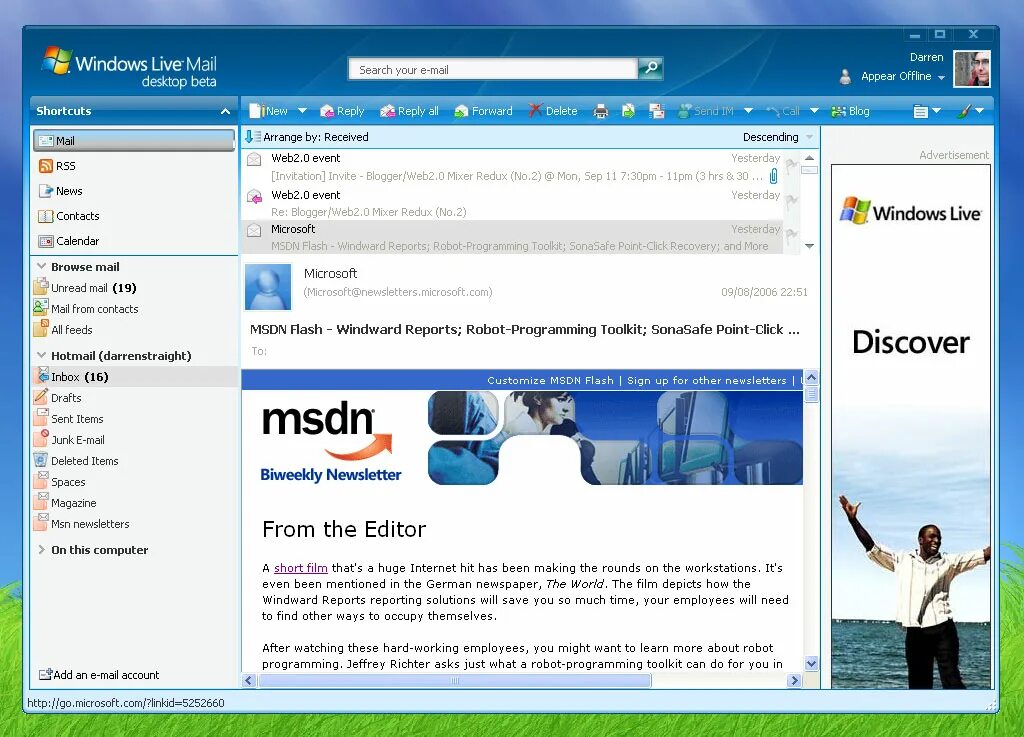
Task: Click the message list scroll down arrow
Action: tap(810, 246)
